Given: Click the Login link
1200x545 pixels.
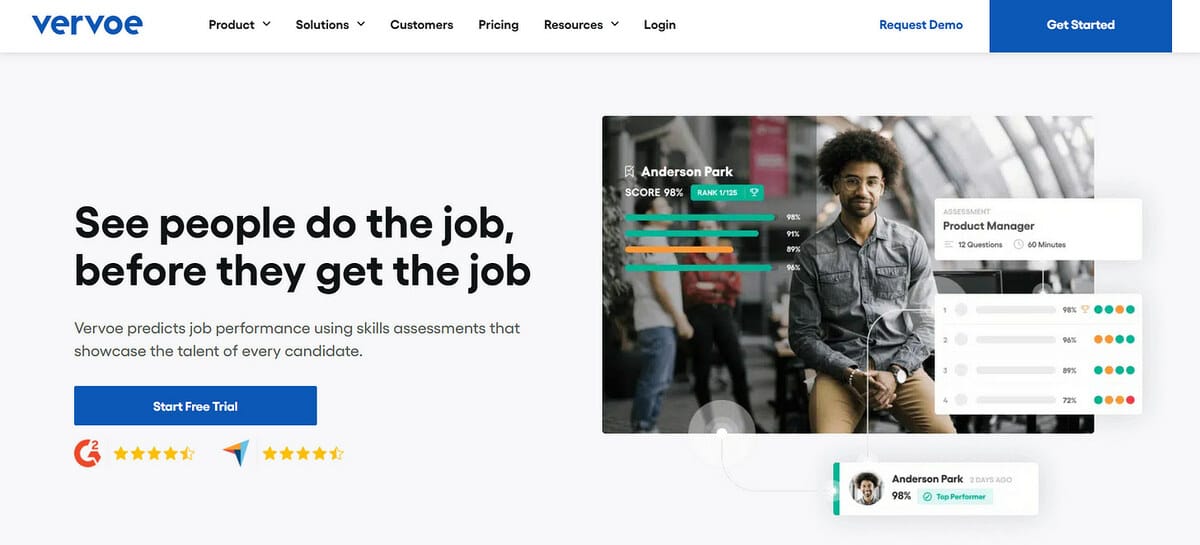Looking at the screenshot, I should 660,25.
